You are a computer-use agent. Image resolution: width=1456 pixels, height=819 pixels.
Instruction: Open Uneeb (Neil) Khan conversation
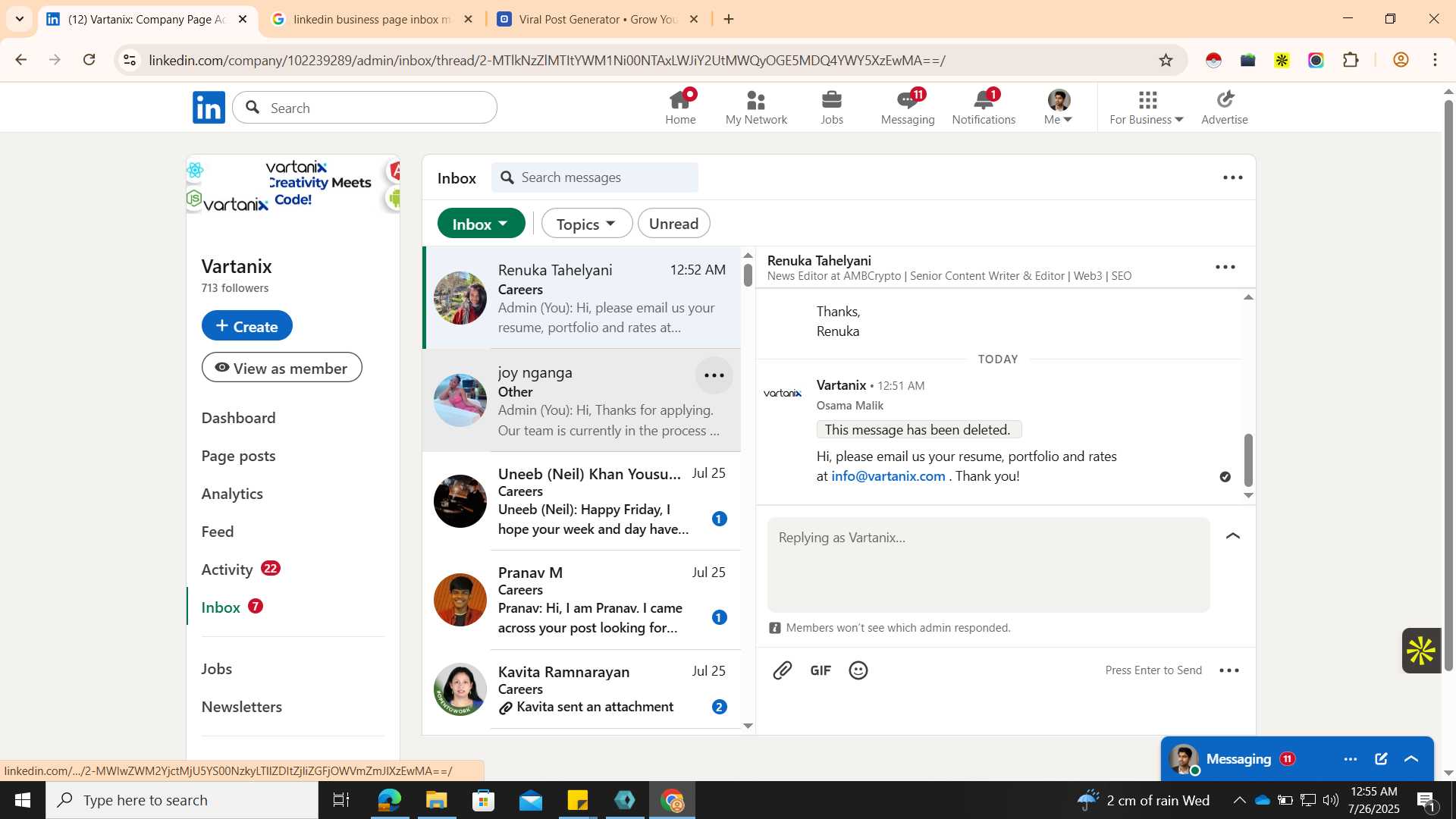click(582, 501)
